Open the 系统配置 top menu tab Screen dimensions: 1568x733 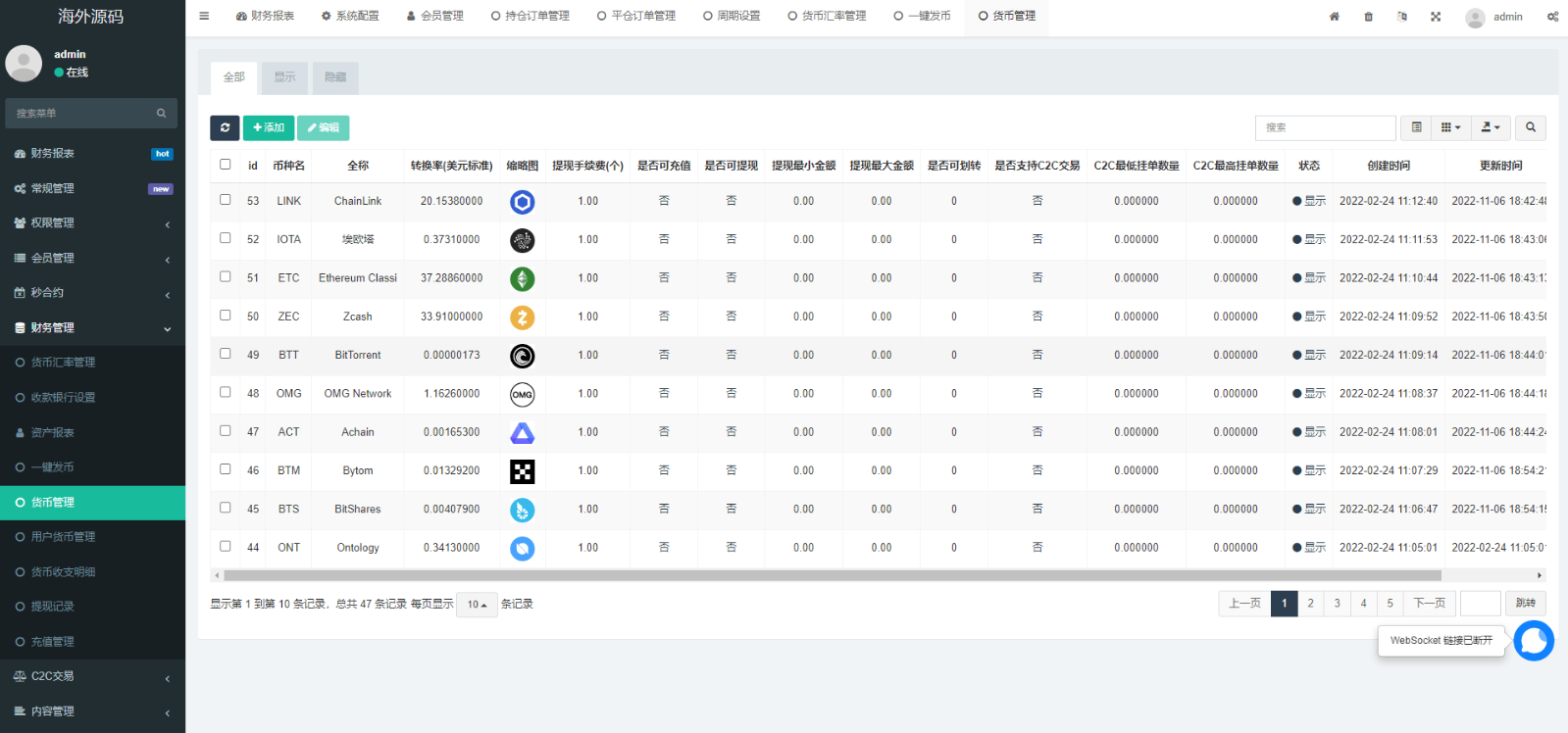[x=350, y=17]
